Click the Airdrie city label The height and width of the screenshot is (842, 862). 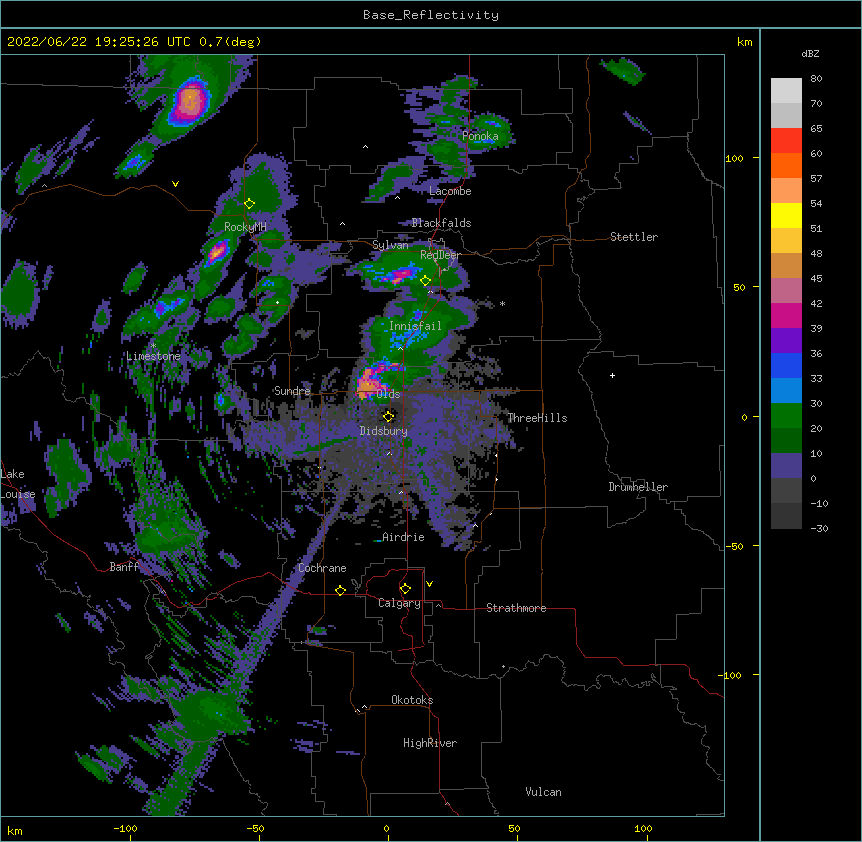[x=403, y=537]
